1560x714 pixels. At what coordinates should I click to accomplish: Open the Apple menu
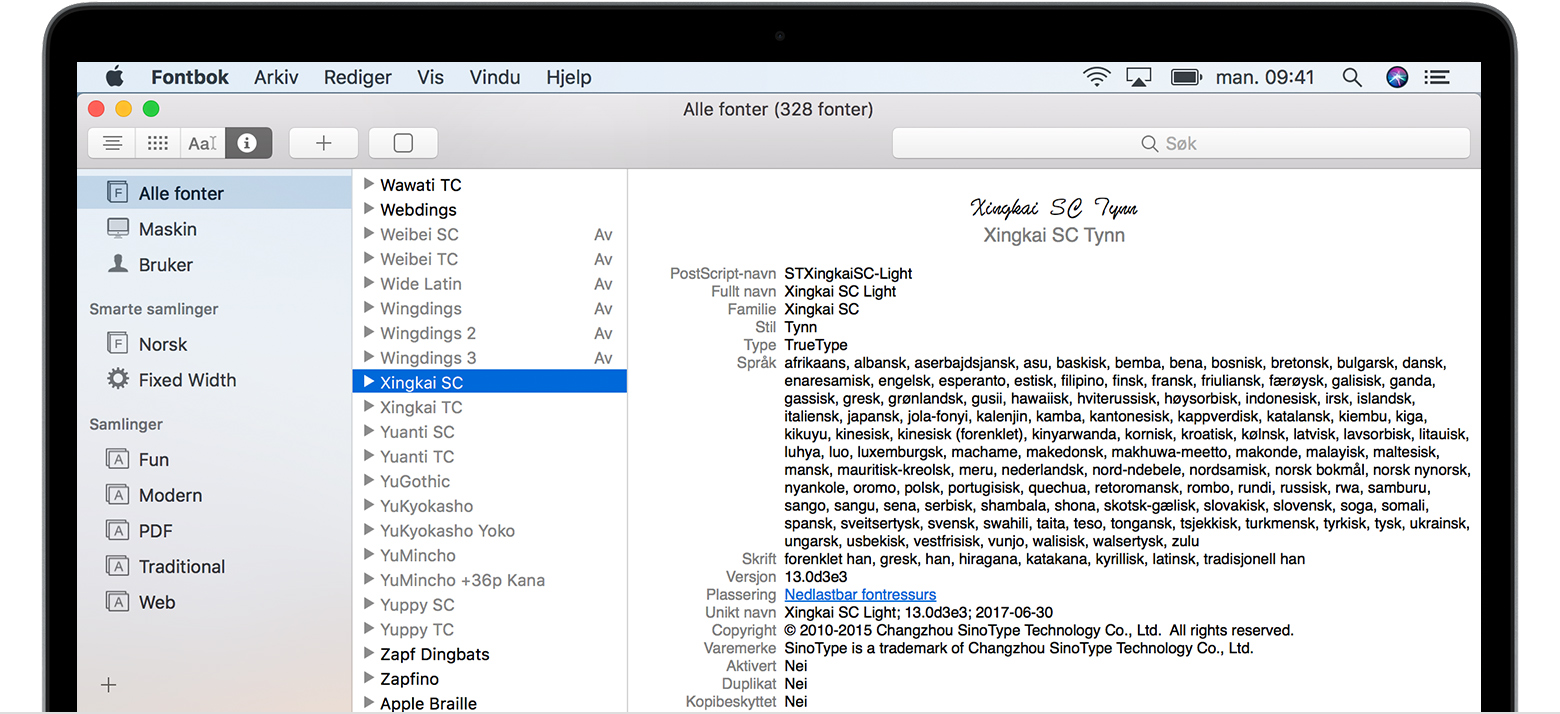(x=115, y=76)
